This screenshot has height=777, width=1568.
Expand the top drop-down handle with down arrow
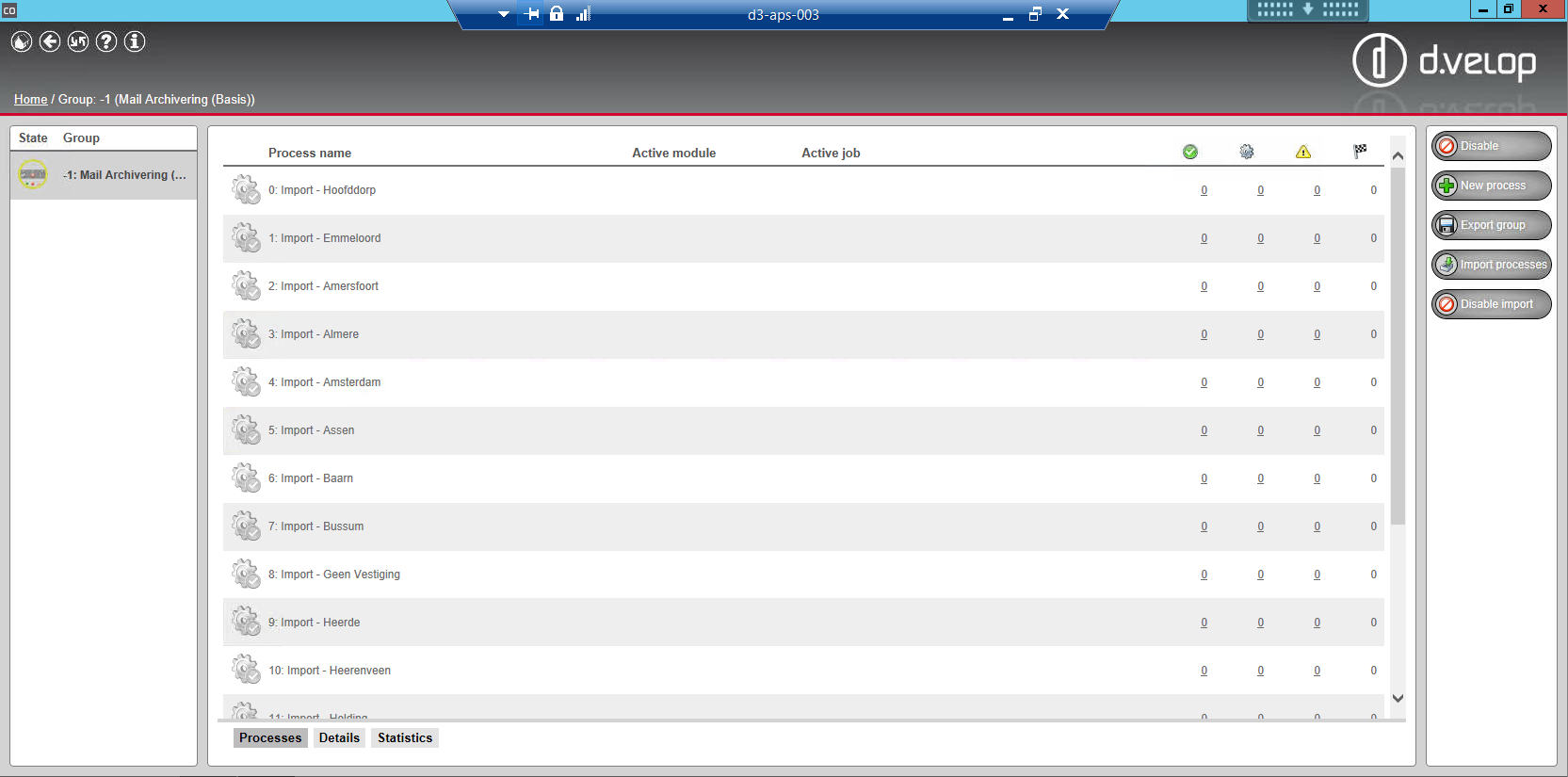pyautogui.click(x=1307, y=9)
